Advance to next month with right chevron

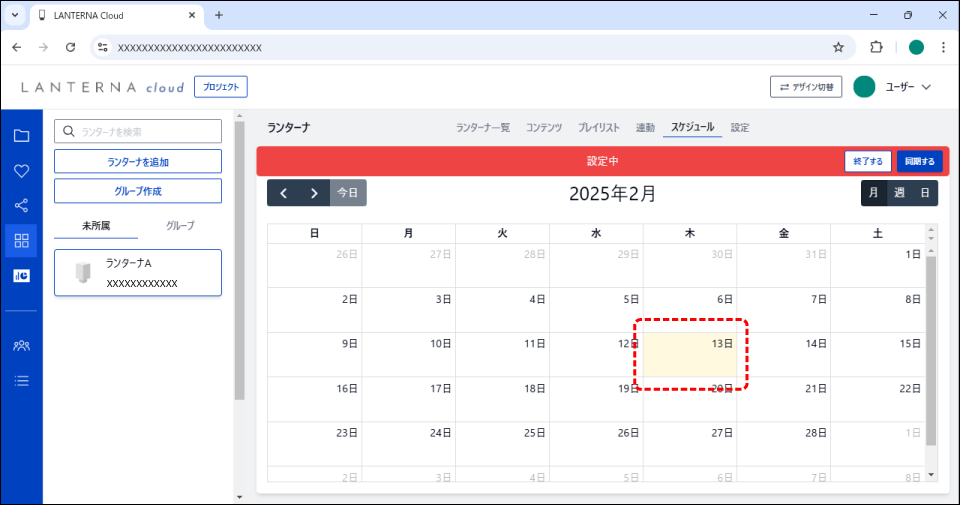click(314, 193)
